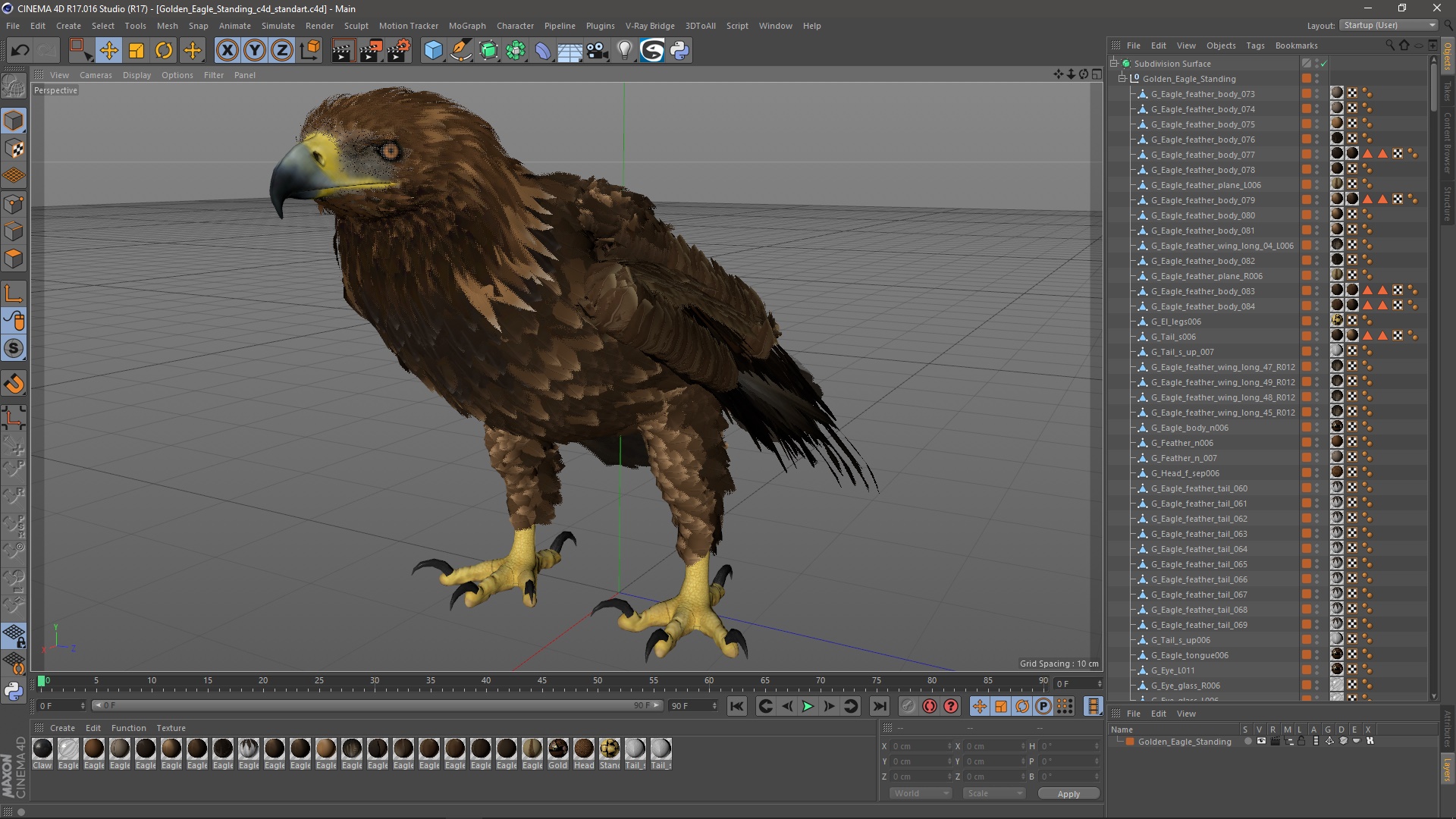The width and height of the screenshot is (1456, 819).
Task: Add a Camera object icon
Action: coord(597,51)
